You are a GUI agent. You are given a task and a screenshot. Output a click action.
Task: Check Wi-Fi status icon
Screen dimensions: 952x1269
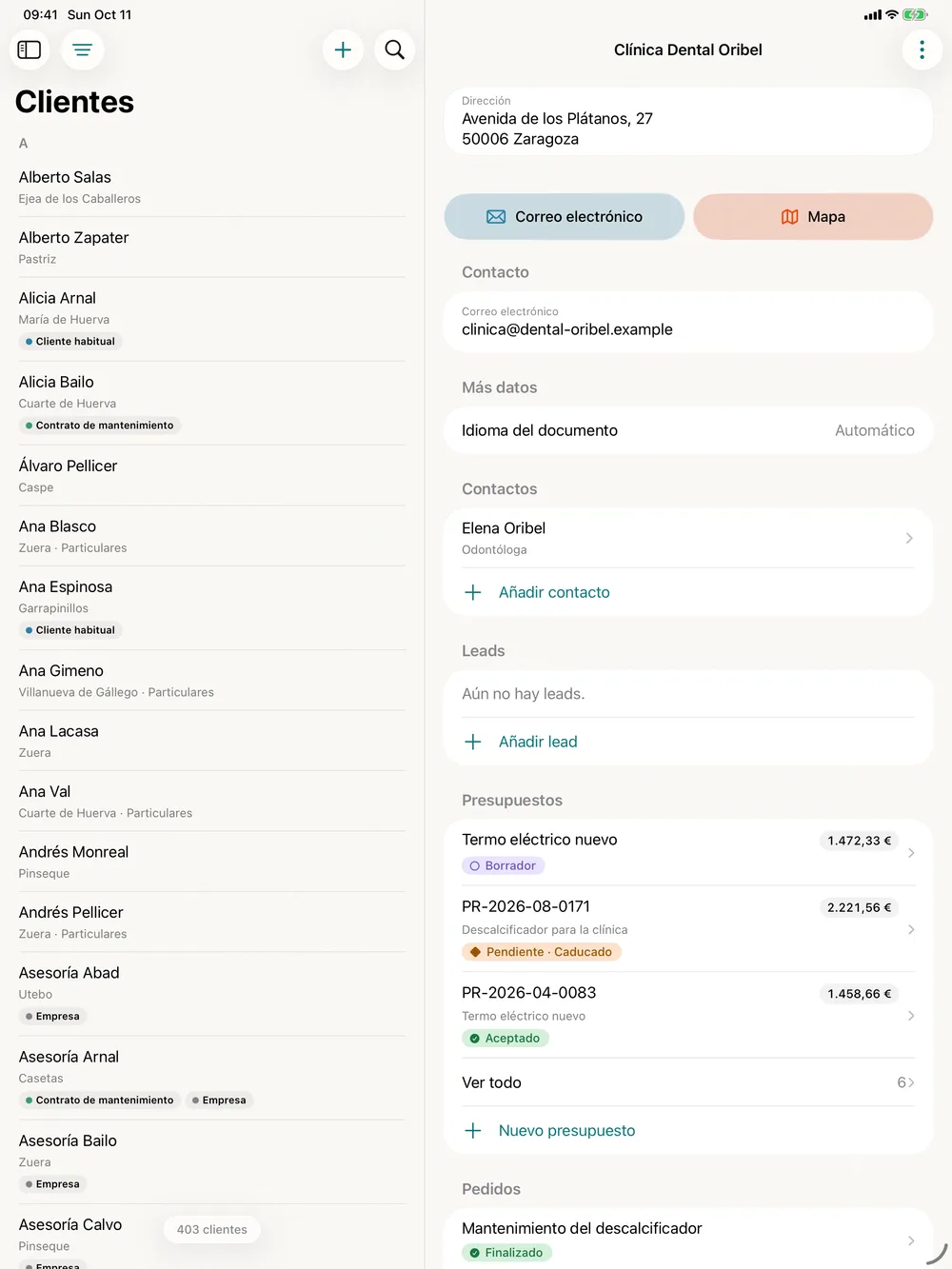892,14
